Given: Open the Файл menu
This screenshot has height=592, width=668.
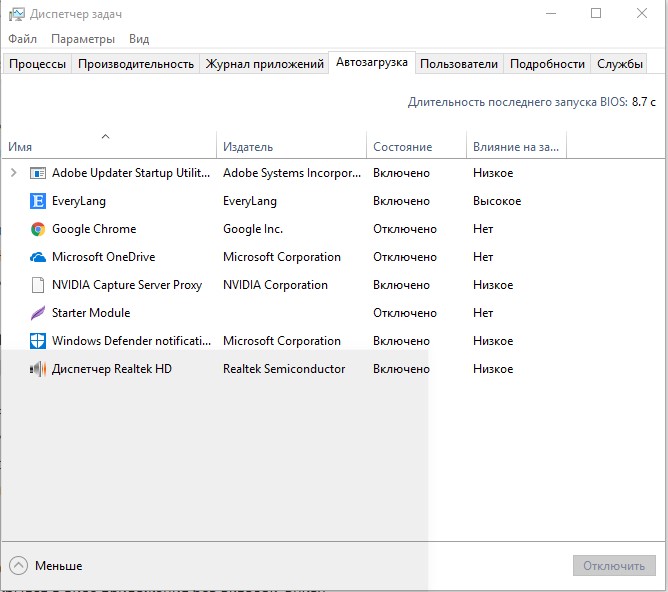Looking at the screenshot, I should tap(22, 39).
